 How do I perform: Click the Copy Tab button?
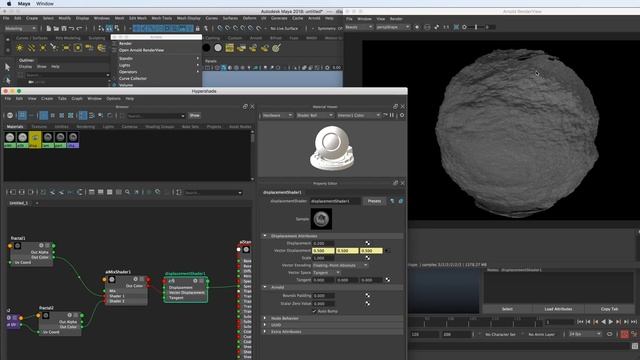pyautogui.click(x=609, y=309)
